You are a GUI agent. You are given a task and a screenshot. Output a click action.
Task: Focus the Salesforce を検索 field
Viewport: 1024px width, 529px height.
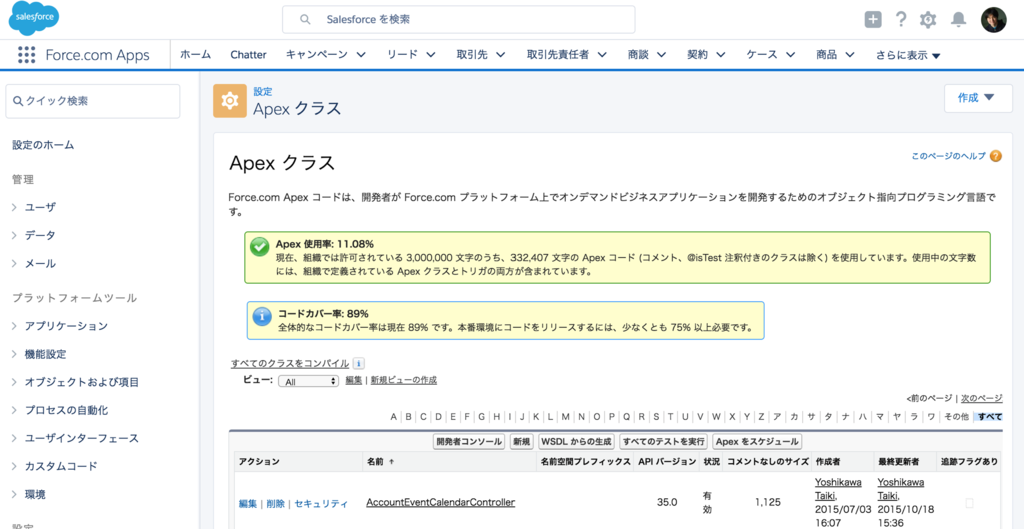click(x=458, y=20)
